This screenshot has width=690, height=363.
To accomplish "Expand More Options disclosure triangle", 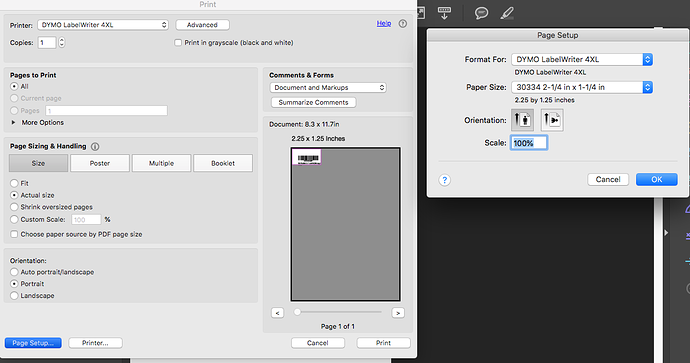I will (13, 122).
